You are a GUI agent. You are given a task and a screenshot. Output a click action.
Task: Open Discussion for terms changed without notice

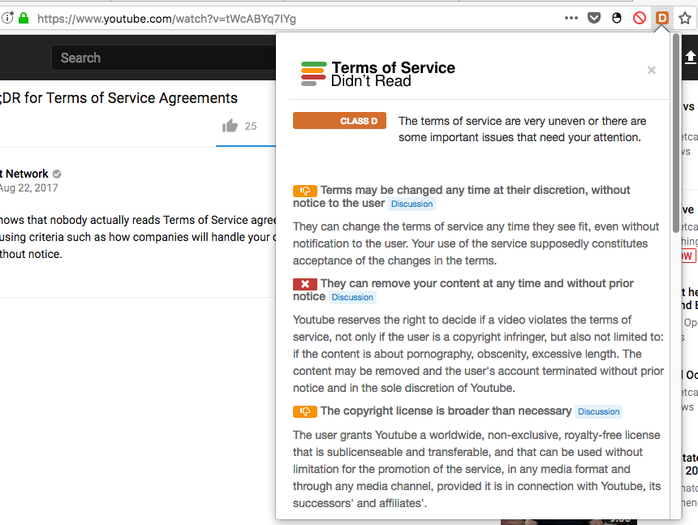[x=412, y=204]
